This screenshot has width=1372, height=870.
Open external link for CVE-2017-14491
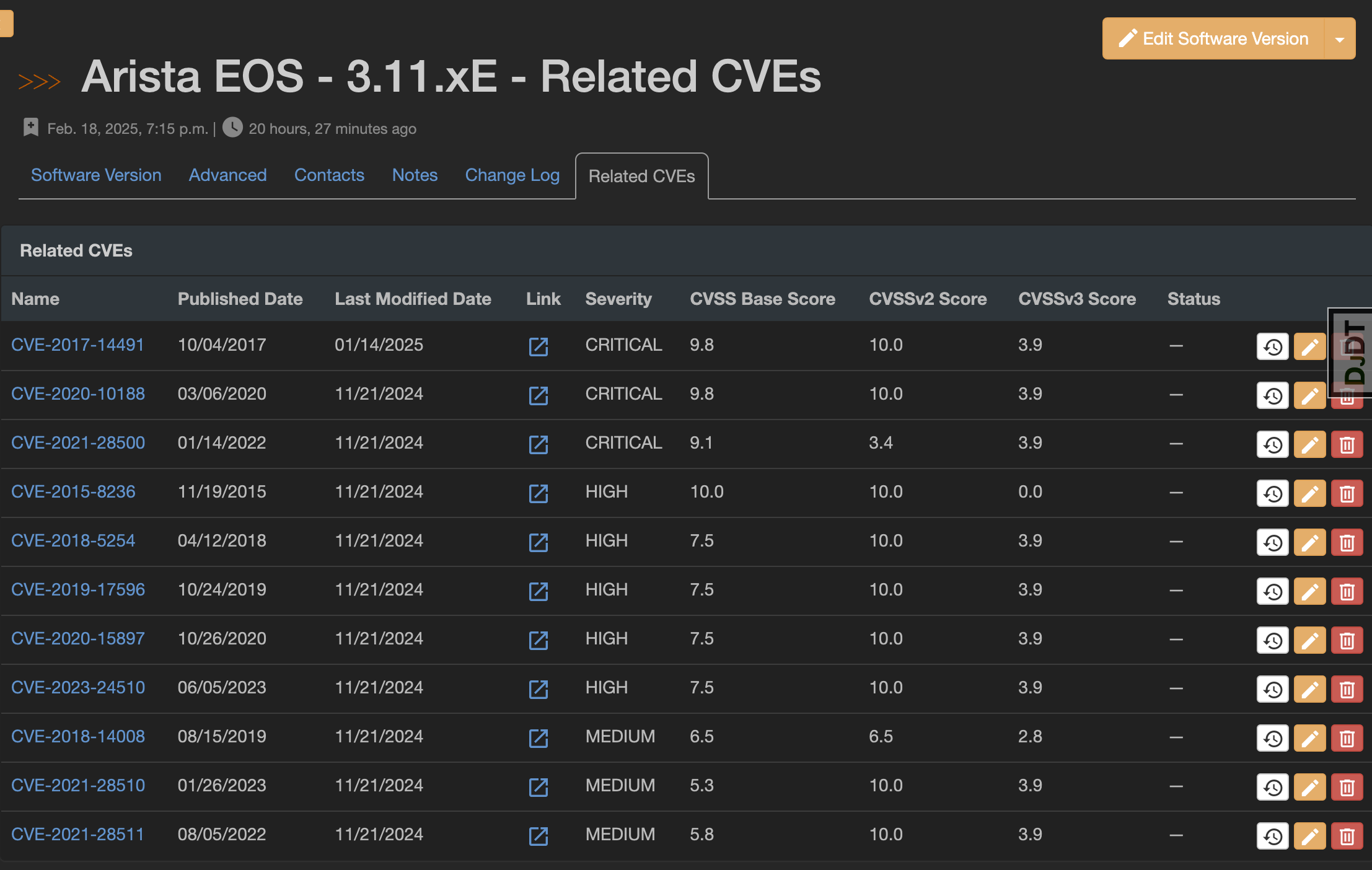tap(538, 346)
